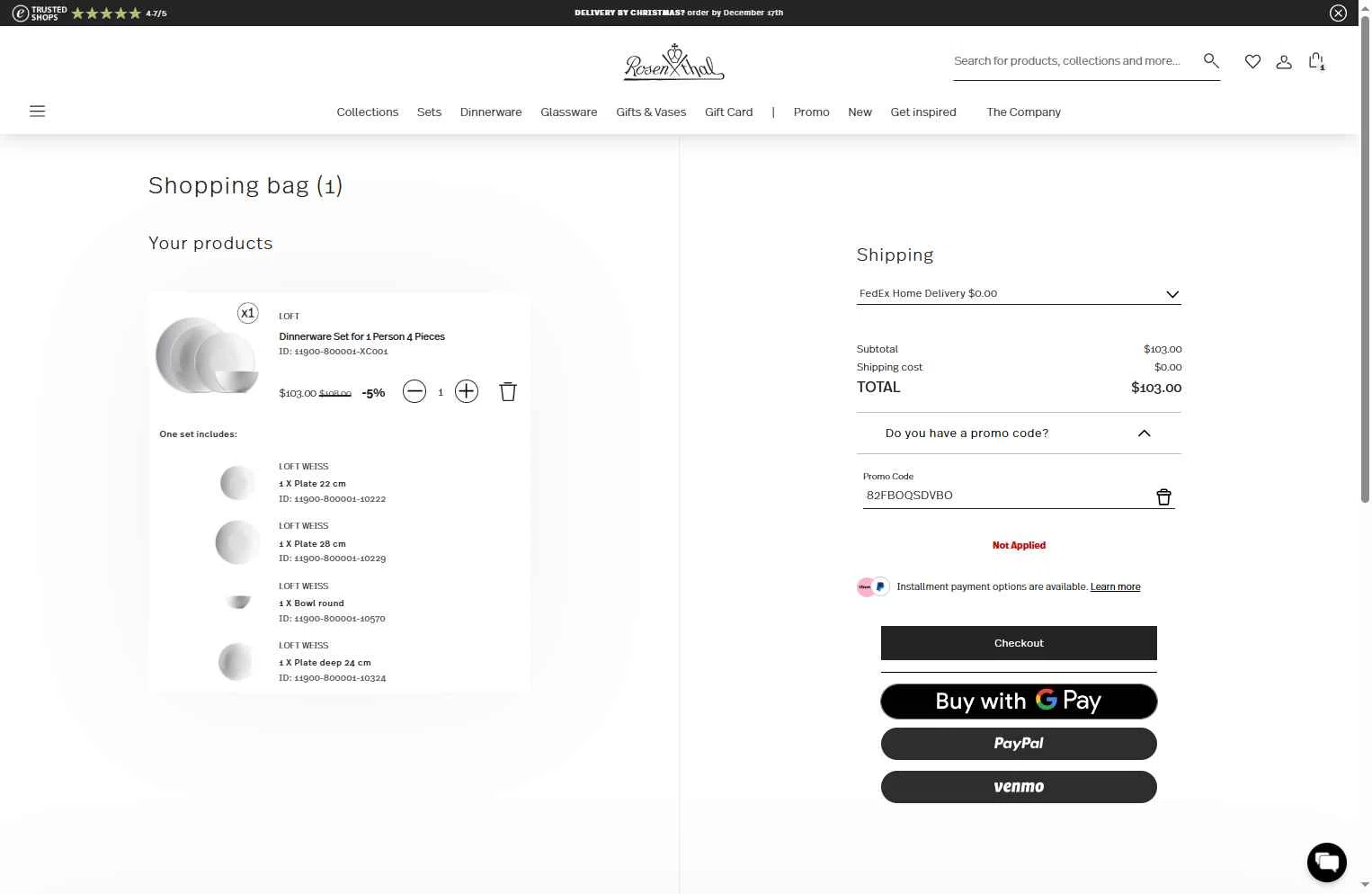This screenshot has width=1372, height=894.
Task: Dismiss the Christmas delivery banner
Action: coord(1338,13)
